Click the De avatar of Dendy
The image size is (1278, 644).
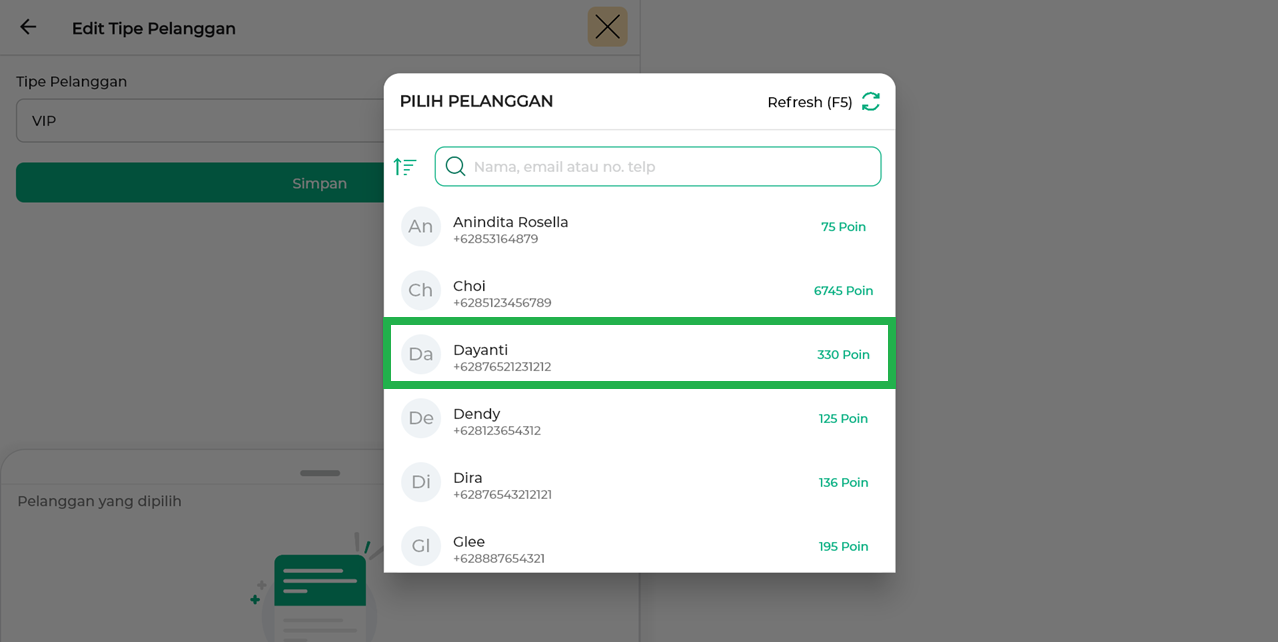[x=421, y=419]
